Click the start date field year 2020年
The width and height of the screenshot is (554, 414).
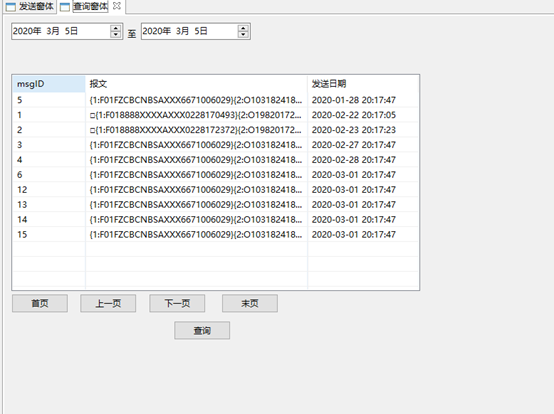point(27,31)
